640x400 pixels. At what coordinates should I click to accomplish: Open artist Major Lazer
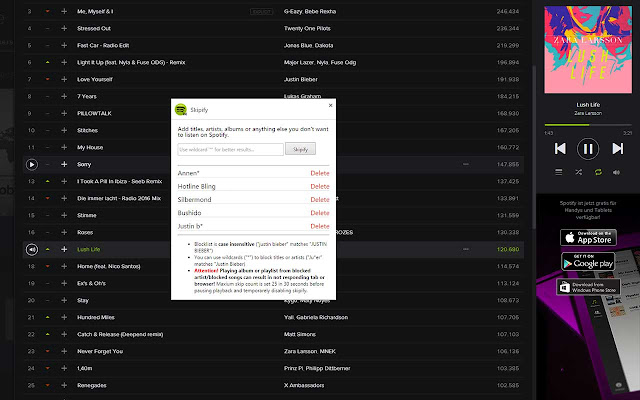(299, 62)
